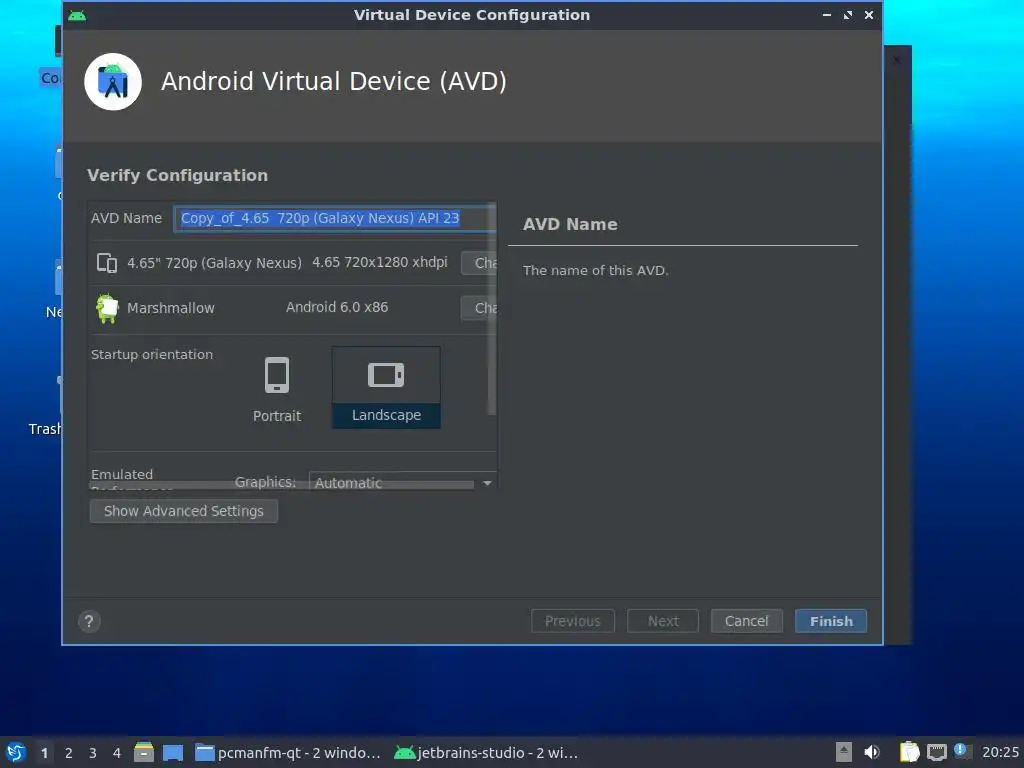Switch to workspace 1
This screenshot has width=1024, height=768.
coord(44,753)
